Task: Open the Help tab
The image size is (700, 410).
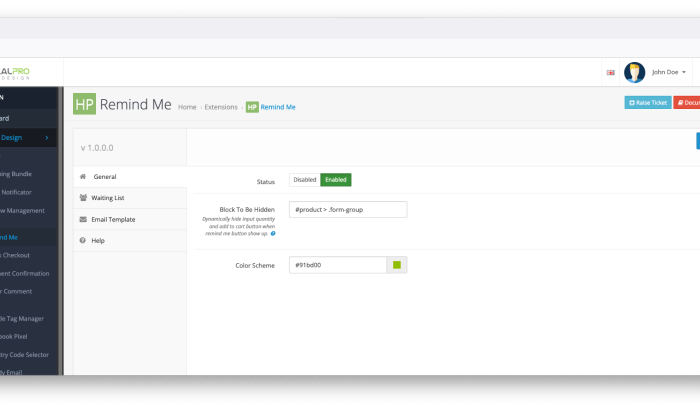Action: pyautogui.click(x=130, y=241)
